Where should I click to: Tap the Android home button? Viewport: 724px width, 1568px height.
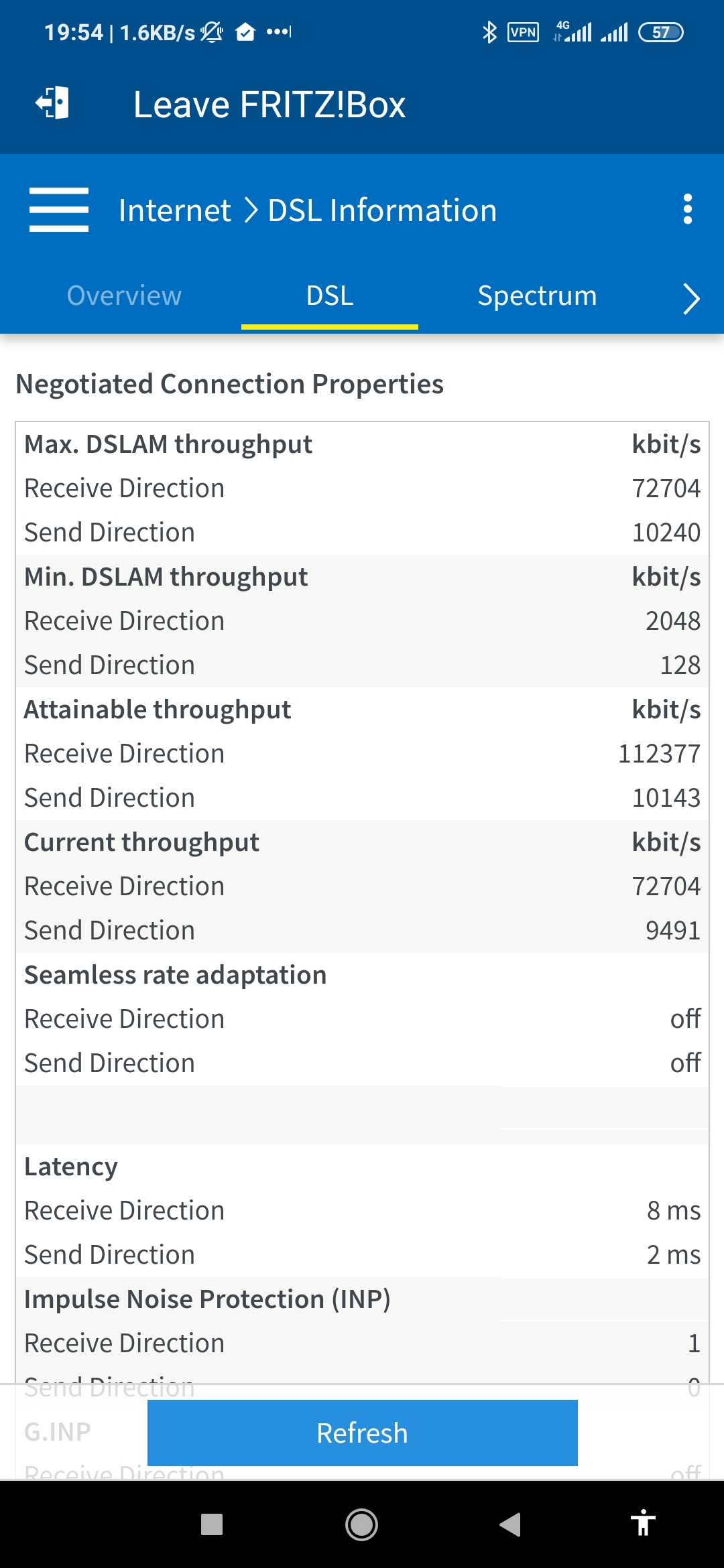click(x=361, y=1524)
